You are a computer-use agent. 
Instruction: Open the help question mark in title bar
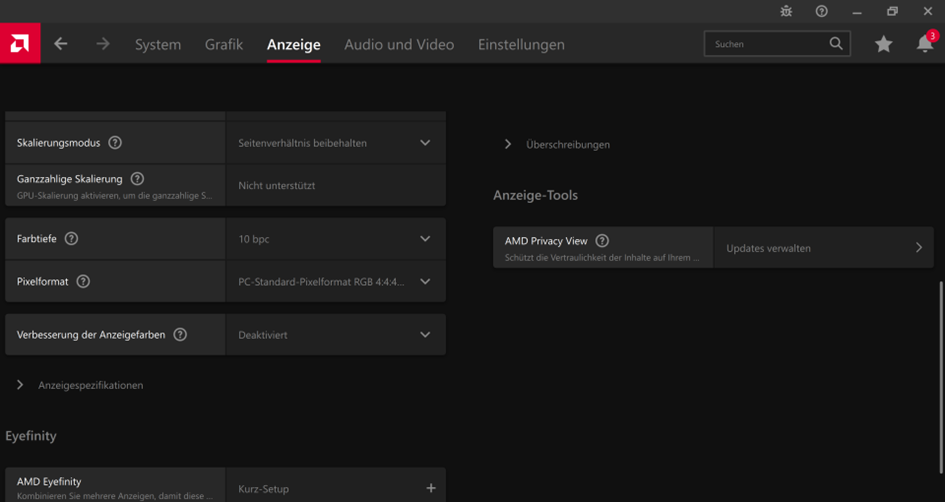tap(821, 11)
